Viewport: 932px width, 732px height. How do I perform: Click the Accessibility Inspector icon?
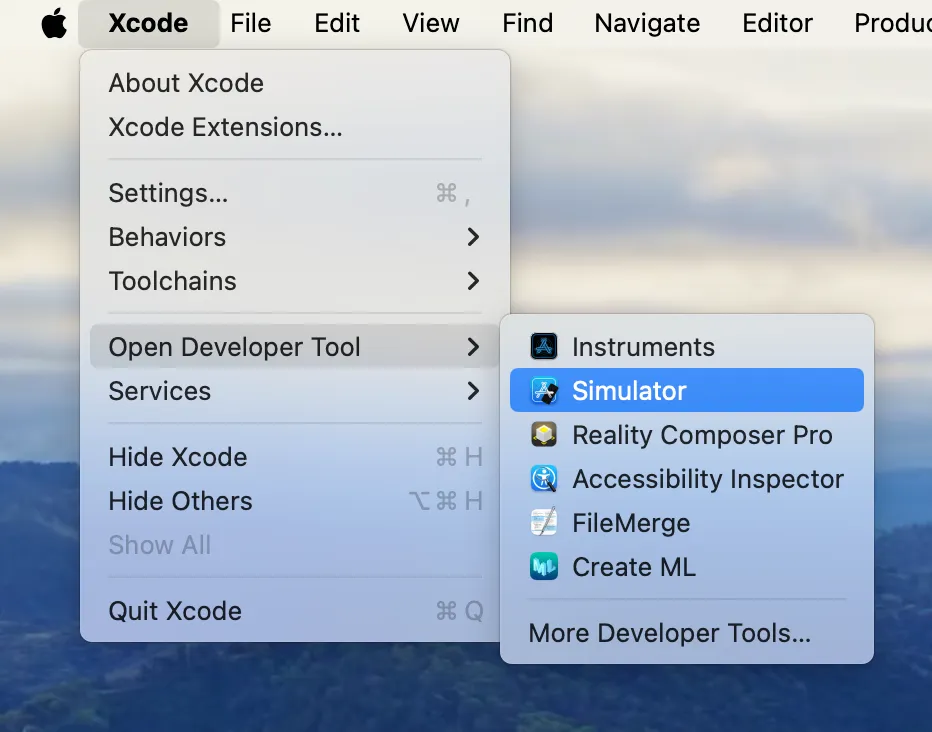pos(544,479)
